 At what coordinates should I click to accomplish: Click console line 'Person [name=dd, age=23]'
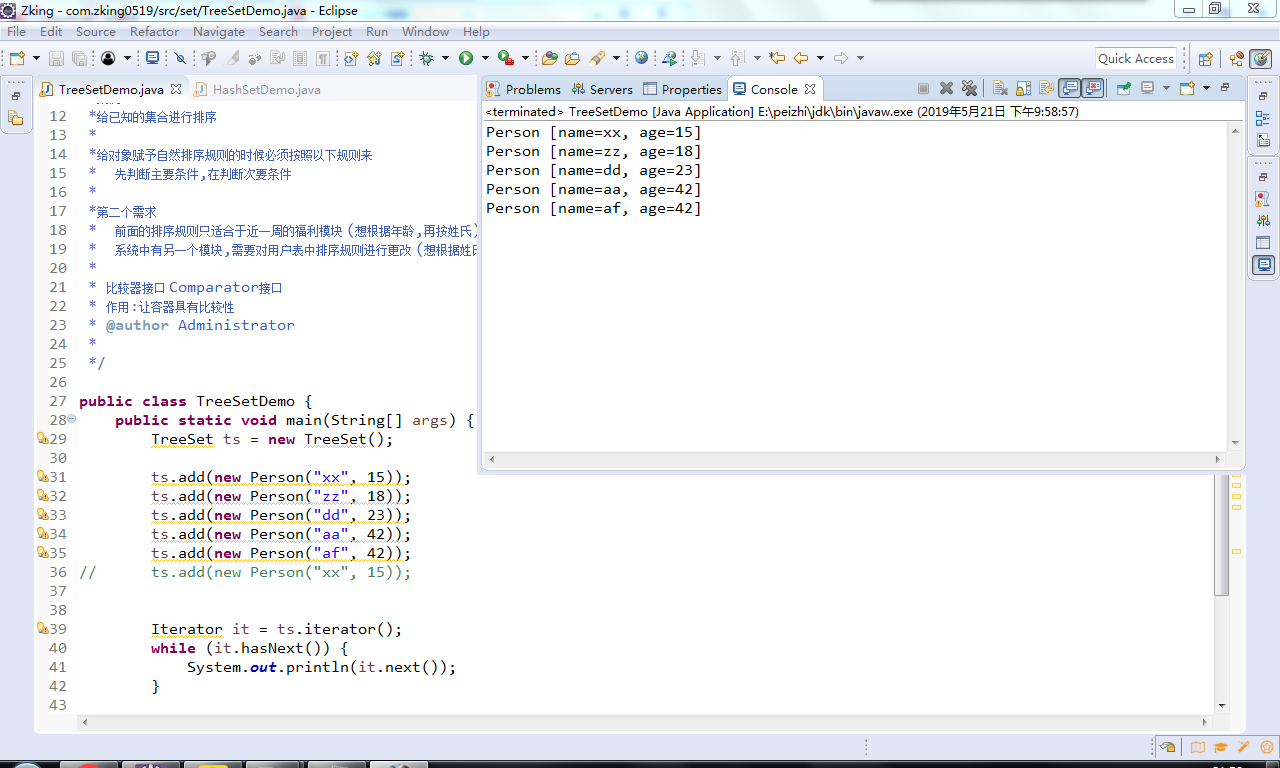pyautogui.click(x=594, y=170)
